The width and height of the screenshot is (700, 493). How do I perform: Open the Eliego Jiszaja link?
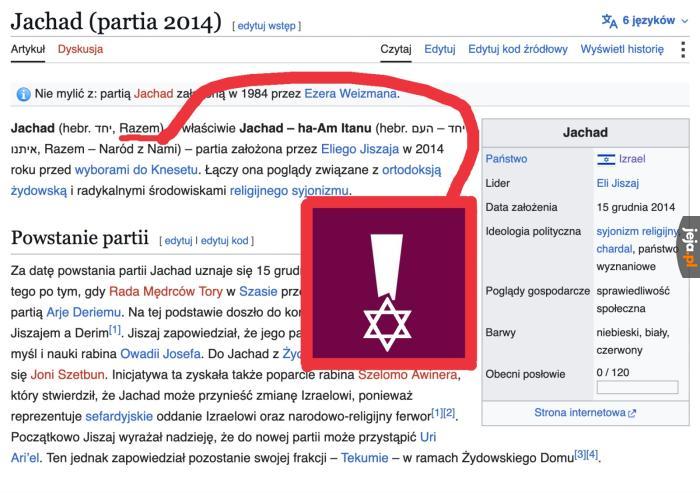click(x=360, y=149)
